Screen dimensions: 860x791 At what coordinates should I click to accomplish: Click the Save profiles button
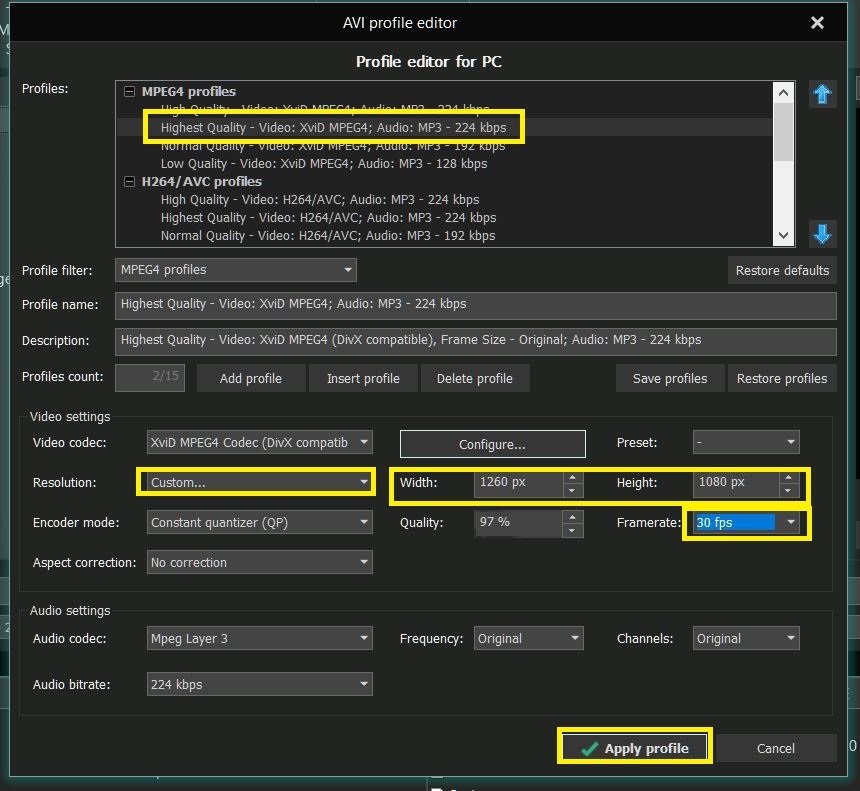(669, 378)
